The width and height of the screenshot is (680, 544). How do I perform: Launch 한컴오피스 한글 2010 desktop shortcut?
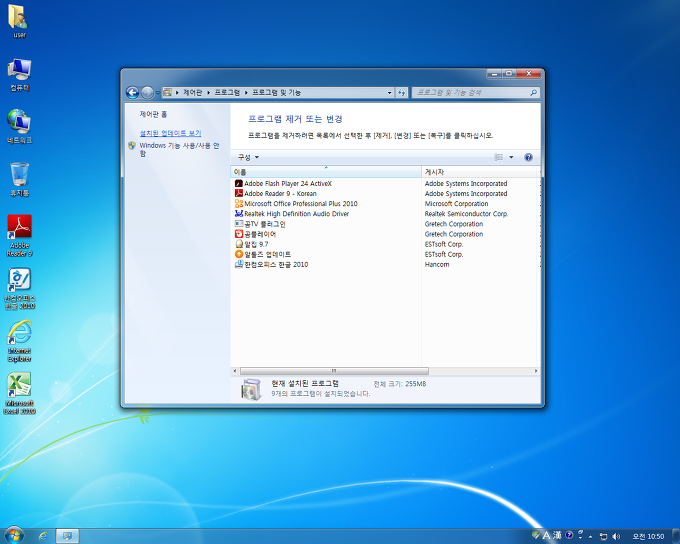coord(20,288)
